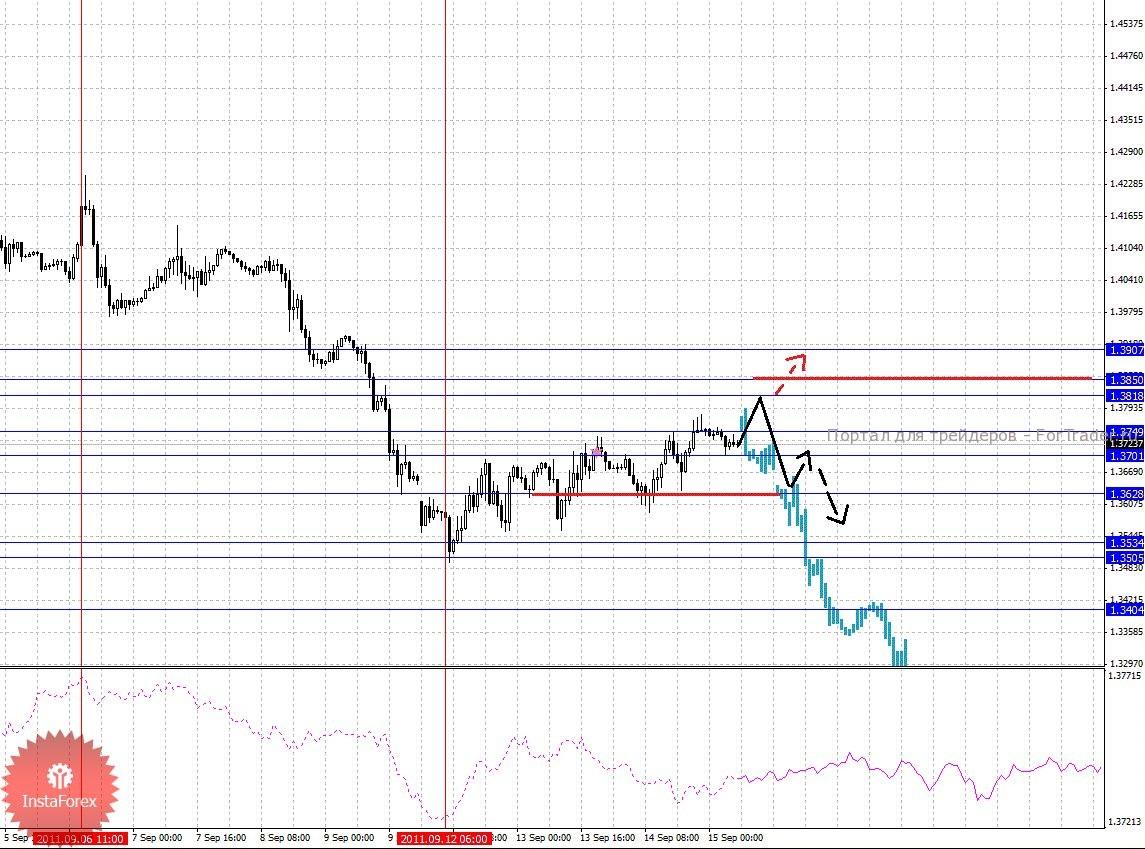
Task: Click the red dashed upward arrow
Action: 791,373
